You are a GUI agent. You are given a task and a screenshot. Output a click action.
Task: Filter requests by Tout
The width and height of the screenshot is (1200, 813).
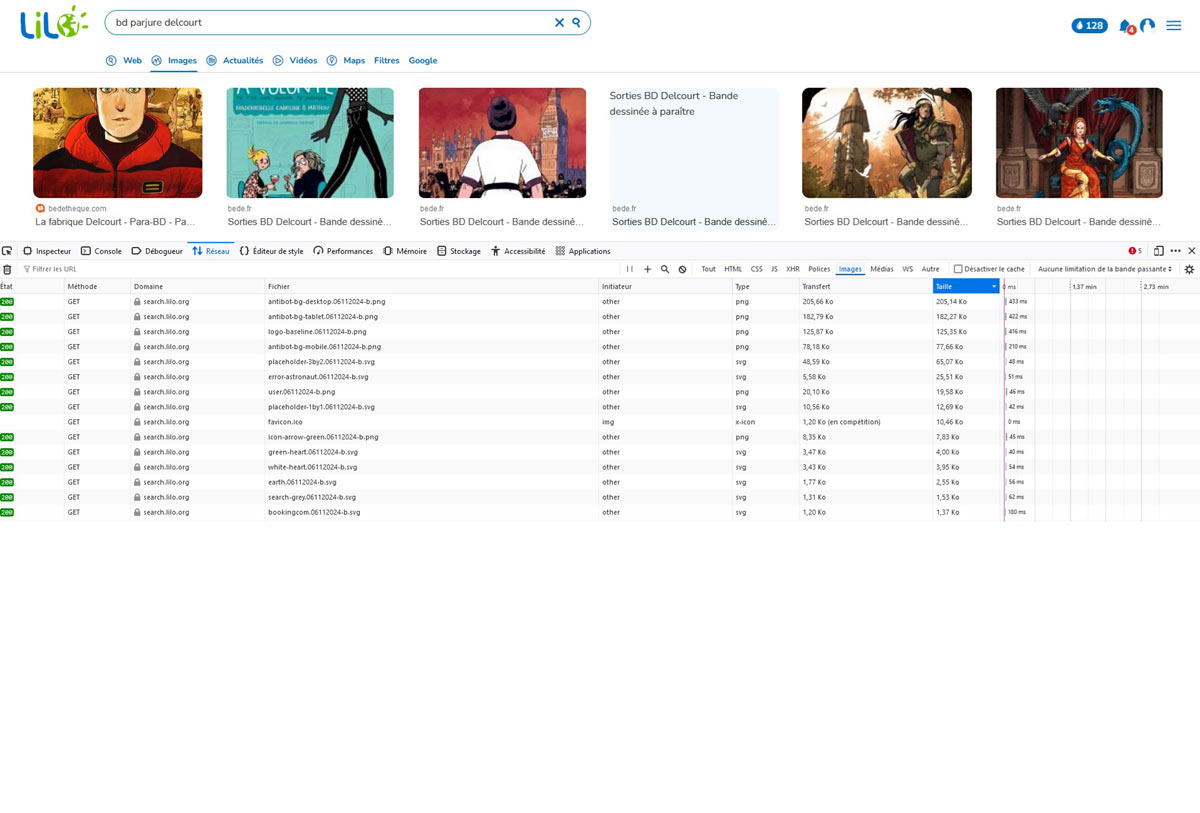click(708, 269)
